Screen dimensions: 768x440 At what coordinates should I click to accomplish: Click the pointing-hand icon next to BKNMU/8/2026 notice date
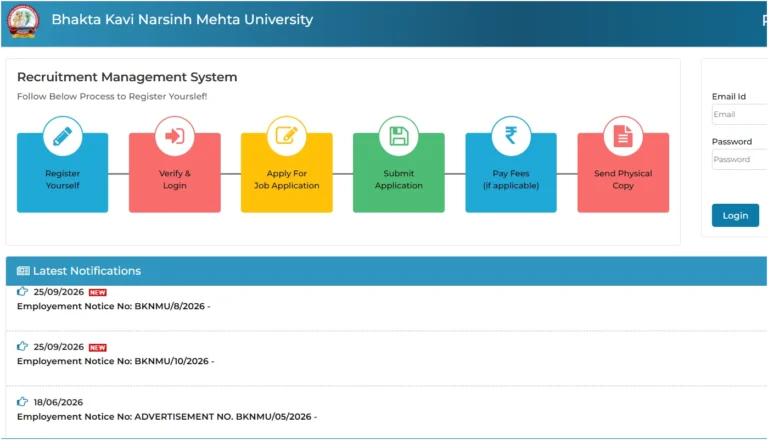22,292
